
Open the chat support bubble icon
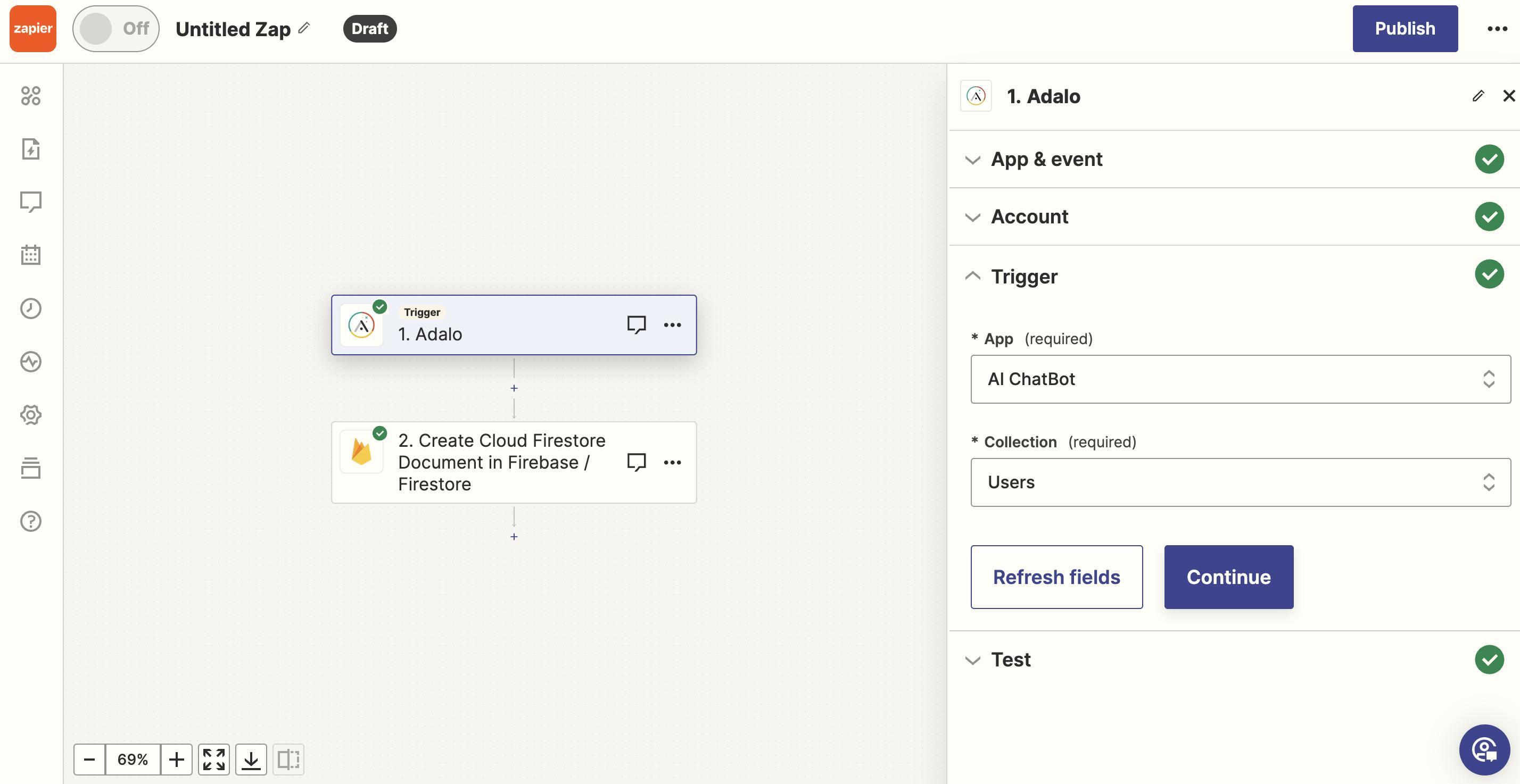click(x=1484, y=750)
